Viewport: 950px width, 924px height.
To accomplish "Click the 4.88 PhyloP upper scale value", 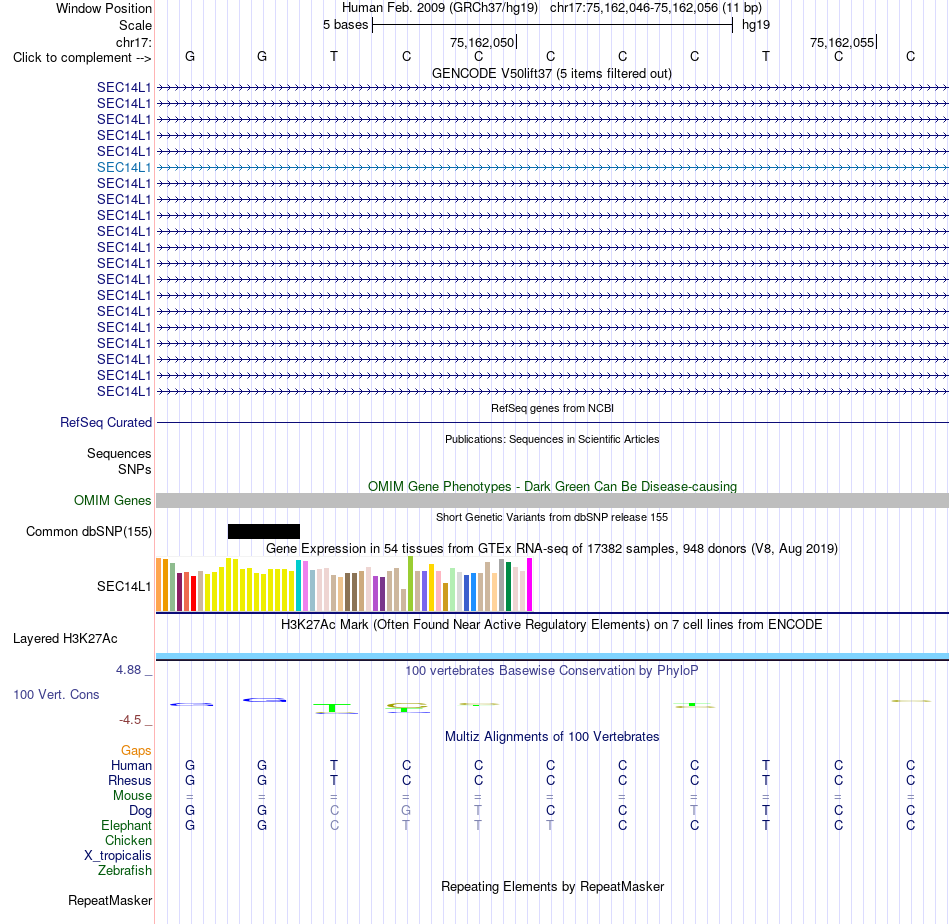I will click(x=128, y=670).
